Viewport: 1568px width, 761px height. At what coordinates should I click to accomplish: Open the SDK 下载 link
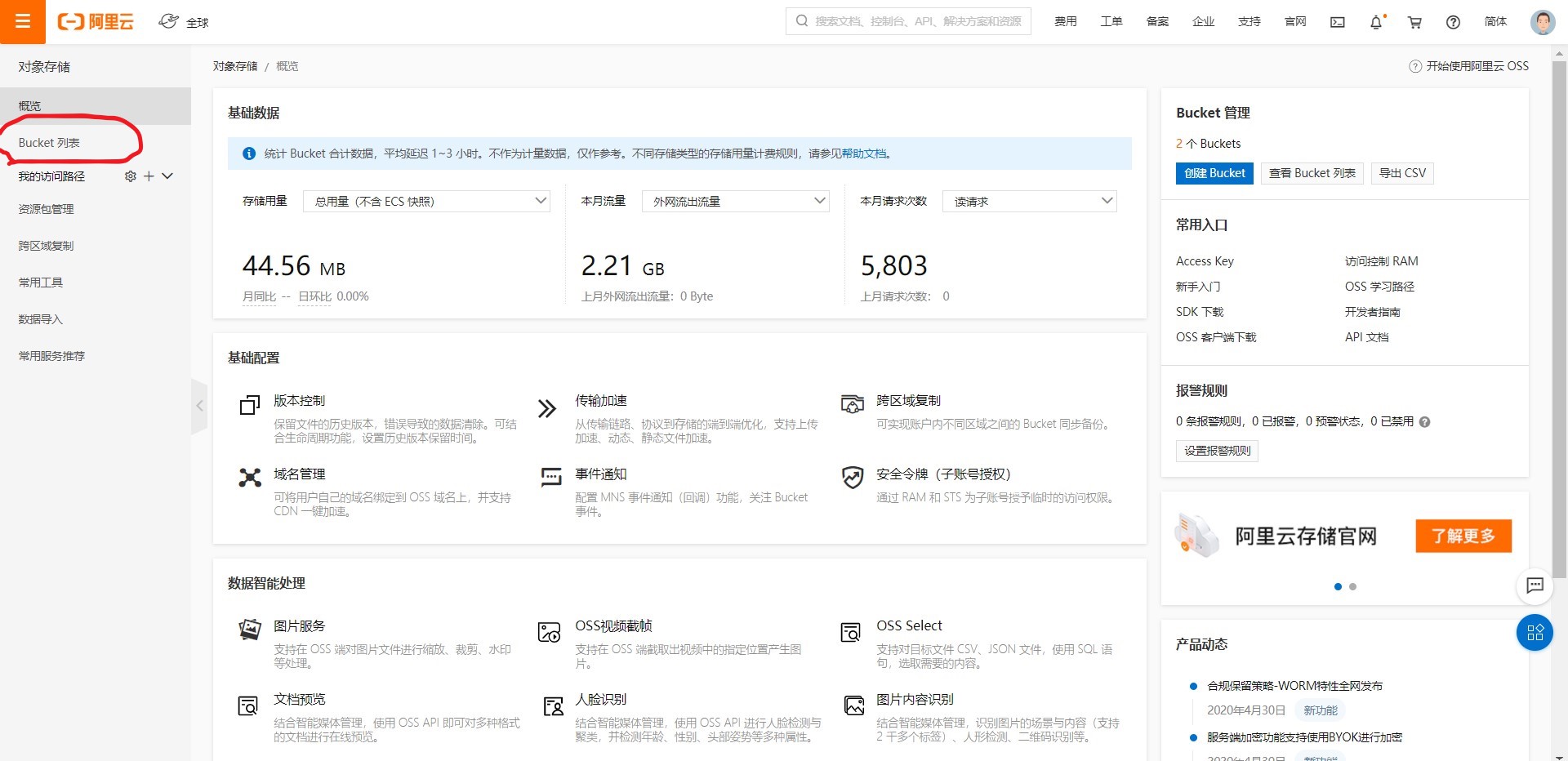[1200, 312]
